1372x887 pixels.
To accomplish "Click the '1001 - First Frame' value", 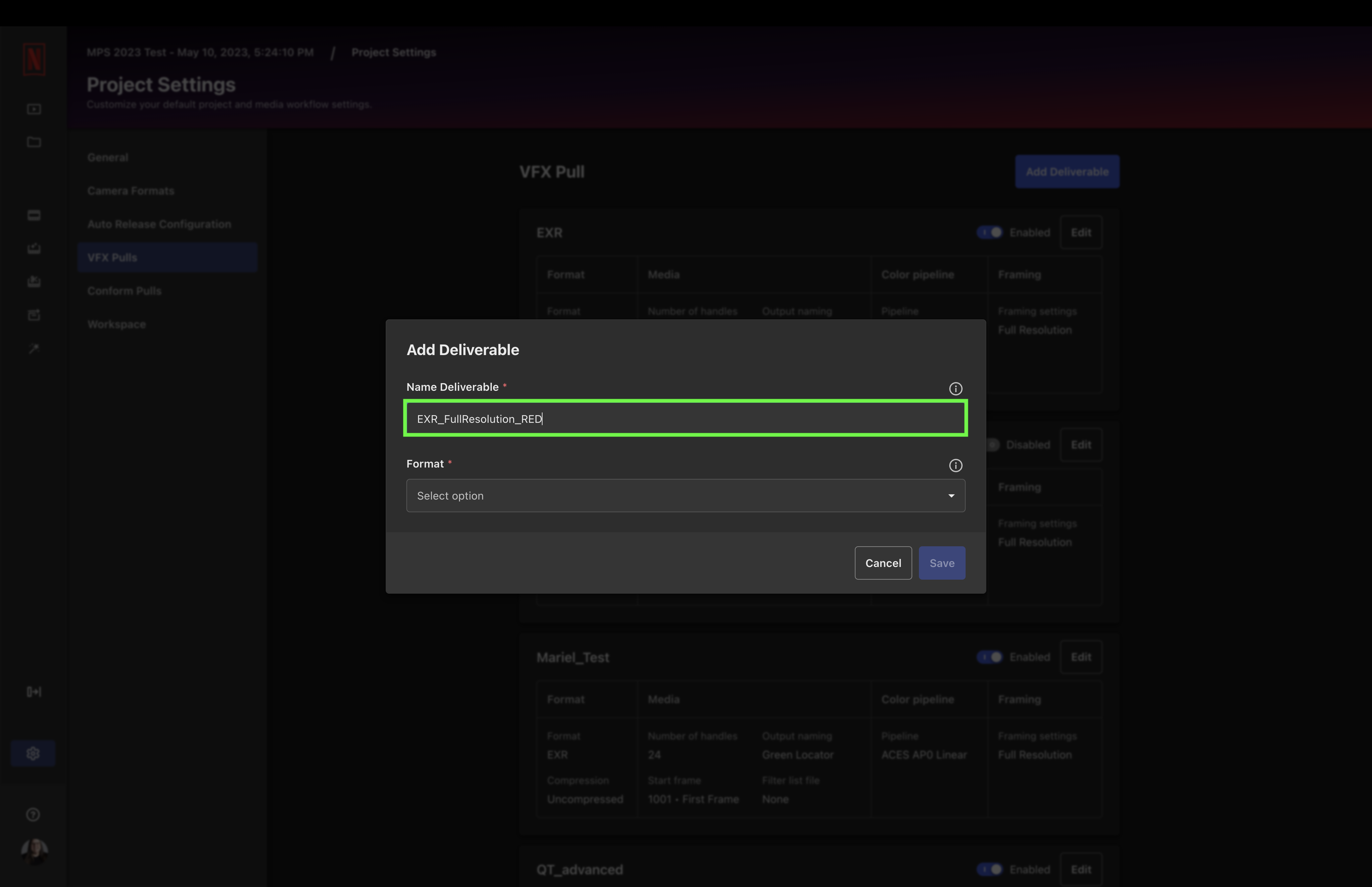I will click(693, 800).
